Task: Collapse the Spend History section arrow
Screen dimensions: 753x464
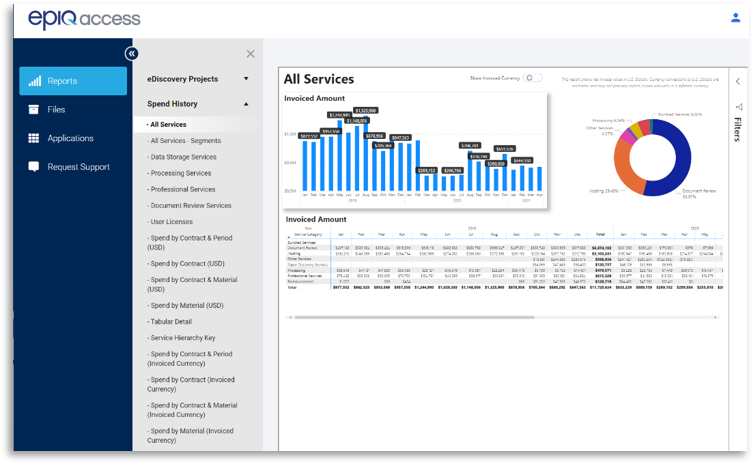Action: pyautogui.click(x=246, y=104)
